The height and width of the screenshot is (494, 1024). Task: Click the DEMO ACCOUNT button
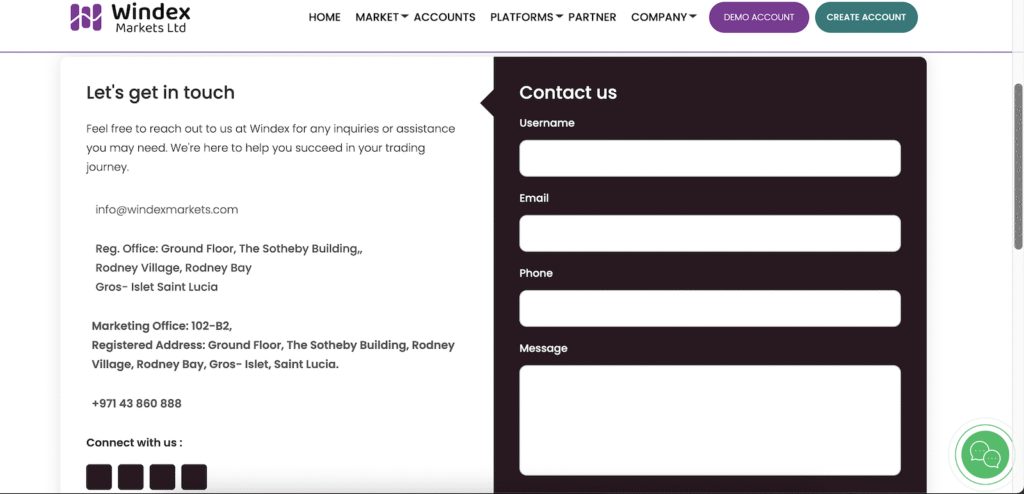759,18
